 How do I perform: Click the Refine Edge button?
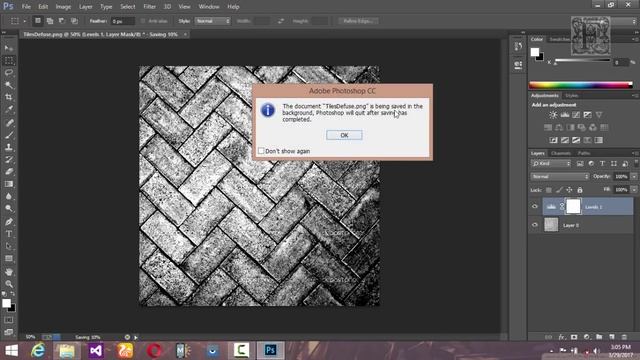click(x=358, y=21)
